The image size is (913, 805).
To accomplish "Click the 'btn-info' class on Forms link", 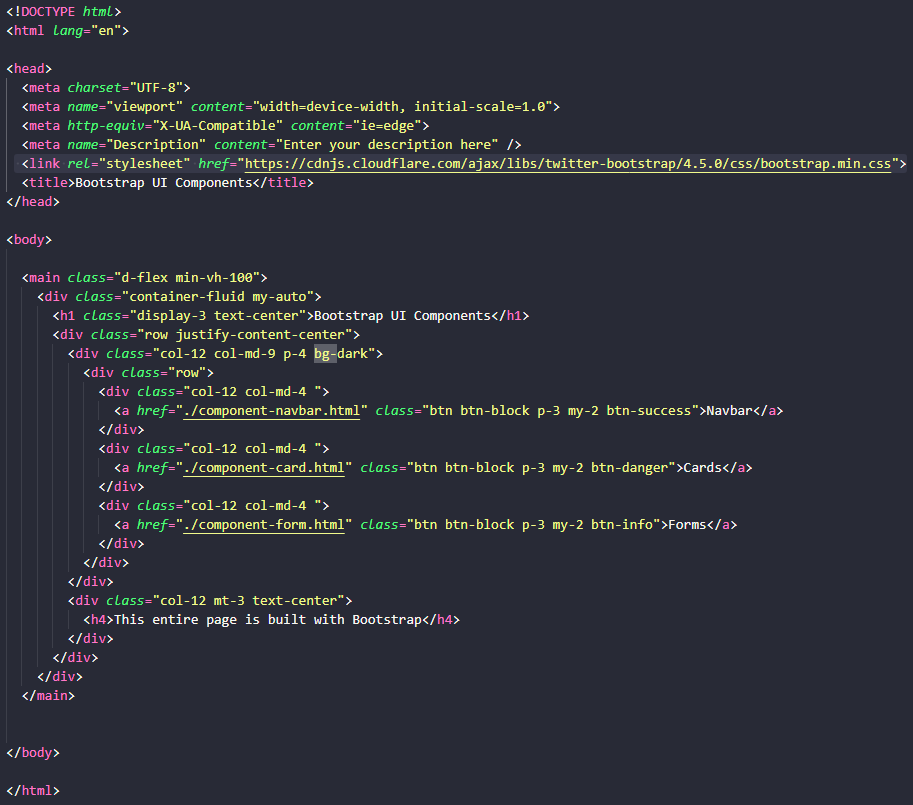I will (622, 524).
